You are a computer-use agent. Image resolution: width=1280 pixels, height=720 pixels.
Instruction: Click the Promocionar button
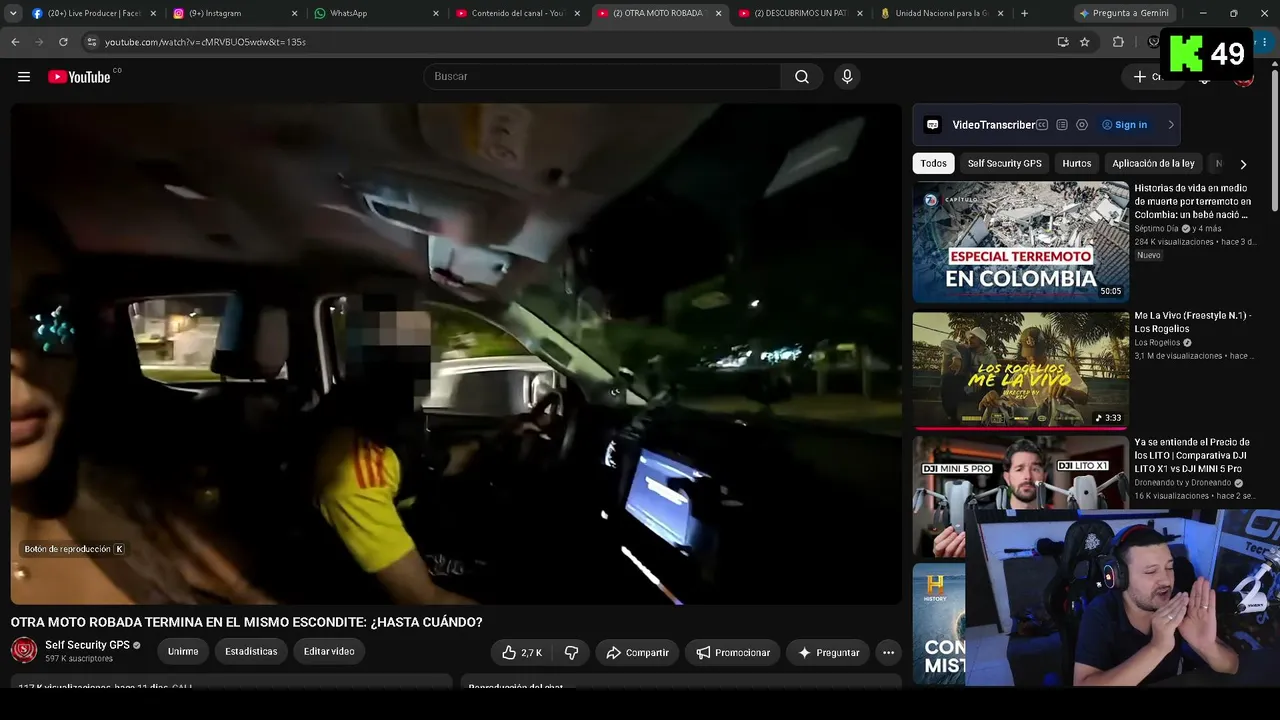pyautogui.click(x=733, y=652)
